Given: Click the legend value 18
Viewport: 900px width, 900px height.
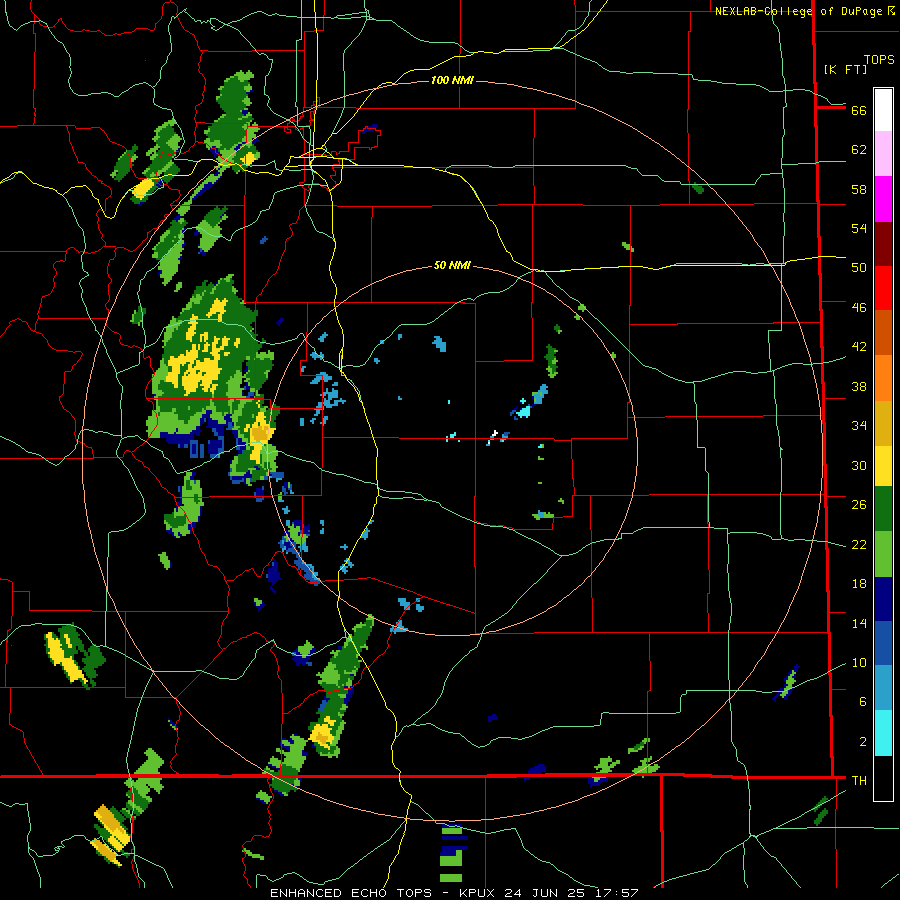Looking at the screenshot, I should (x=859, y=584).
